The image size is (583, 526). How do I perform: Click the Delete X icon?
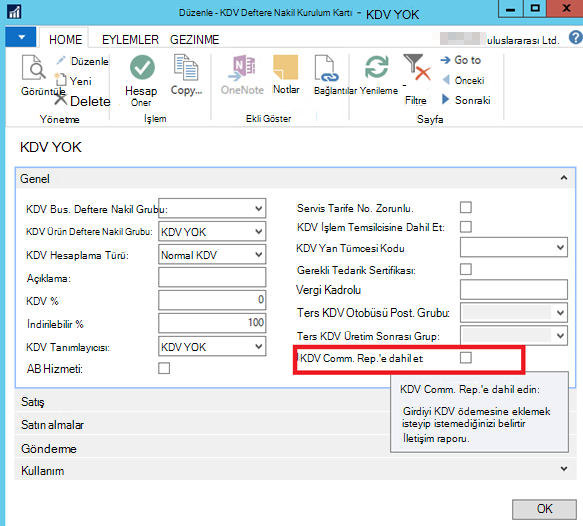pyautogui.click(x=61, y=99)
